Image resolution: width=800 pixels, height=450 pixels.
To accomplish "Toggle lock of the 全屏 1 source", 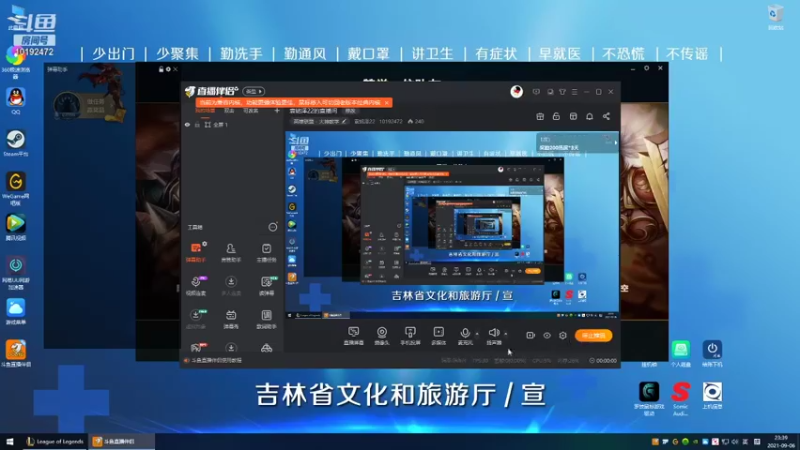I will pos(197,124).
